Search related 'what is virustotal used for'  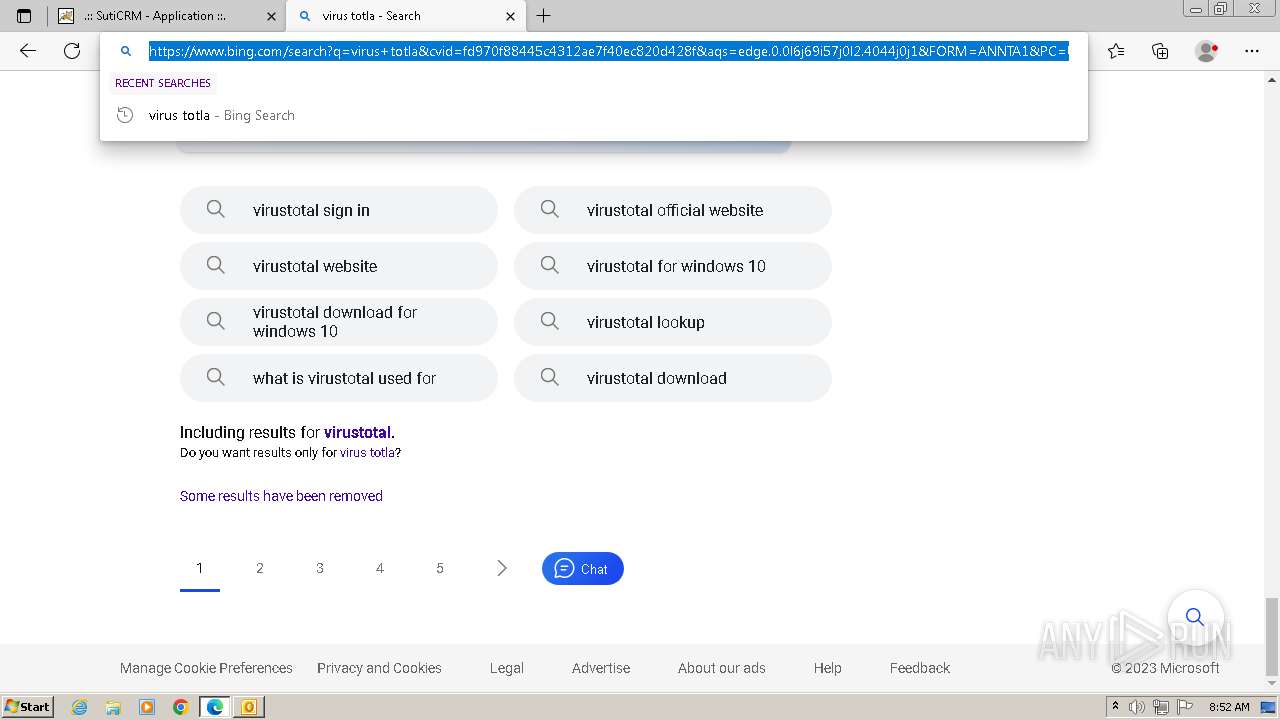(339, 378)
